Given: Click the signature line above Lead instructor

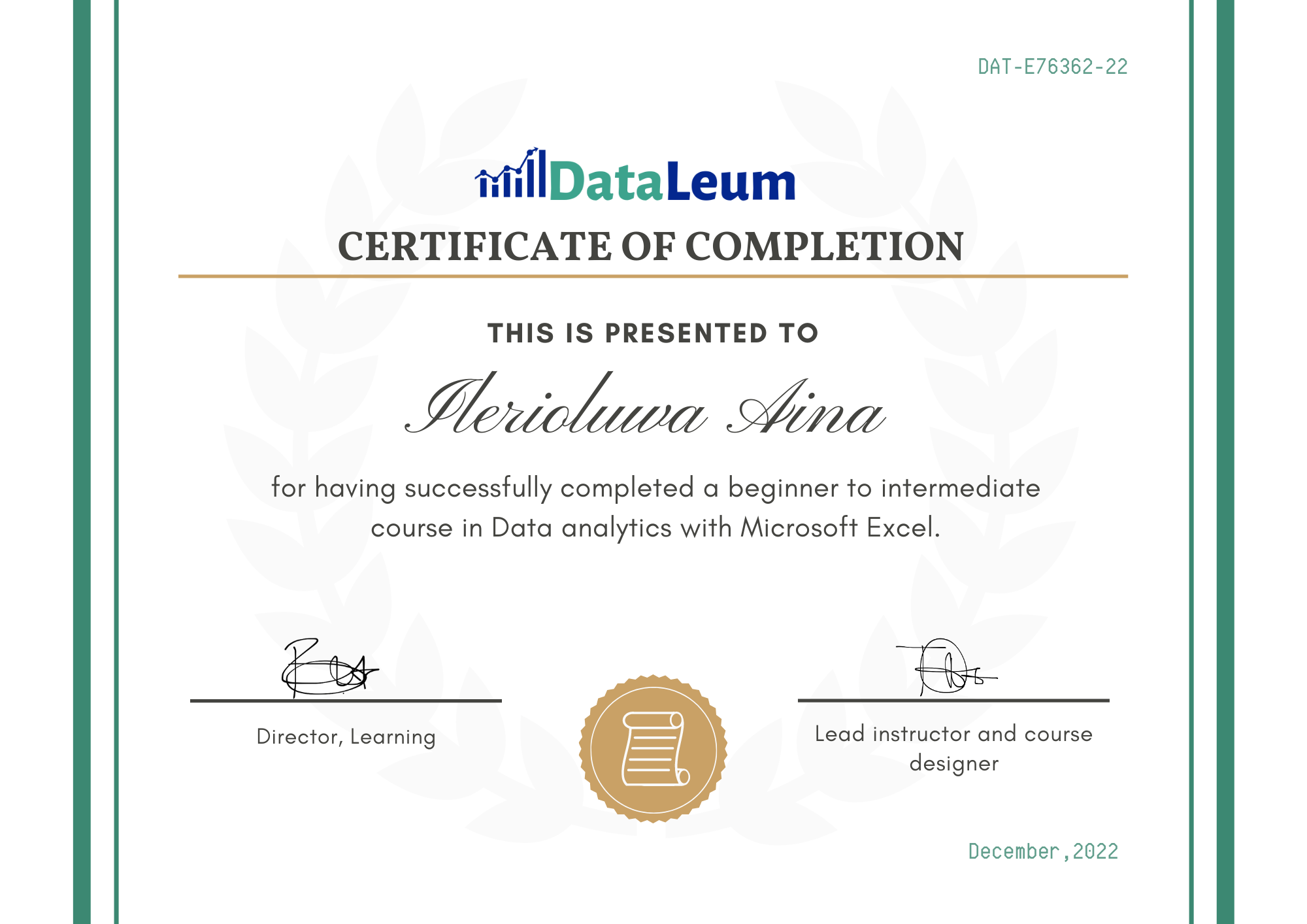Looking at the screenshot, I should click(953, 701).
